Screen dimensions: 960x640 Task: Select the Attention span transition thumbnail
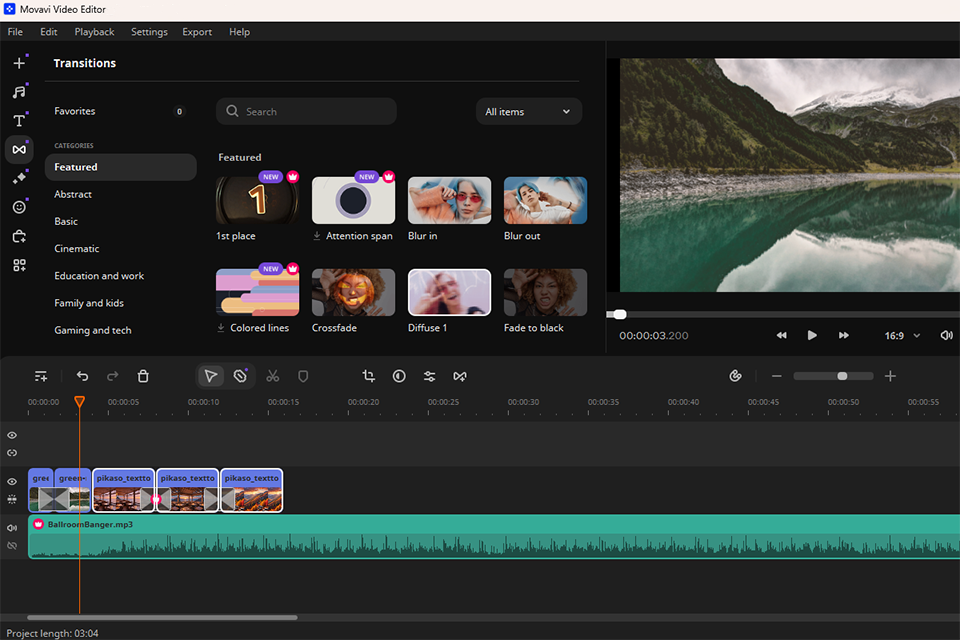coord(353,200)
